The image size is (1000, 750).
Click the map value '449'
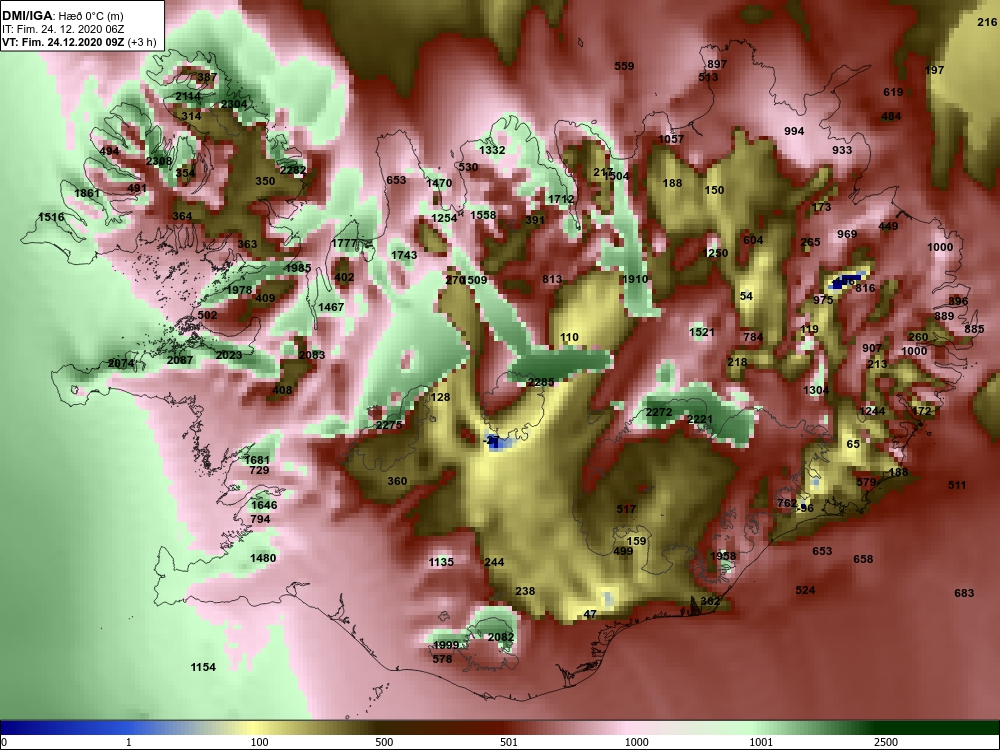pyautogui.click(x=888, y=226)
